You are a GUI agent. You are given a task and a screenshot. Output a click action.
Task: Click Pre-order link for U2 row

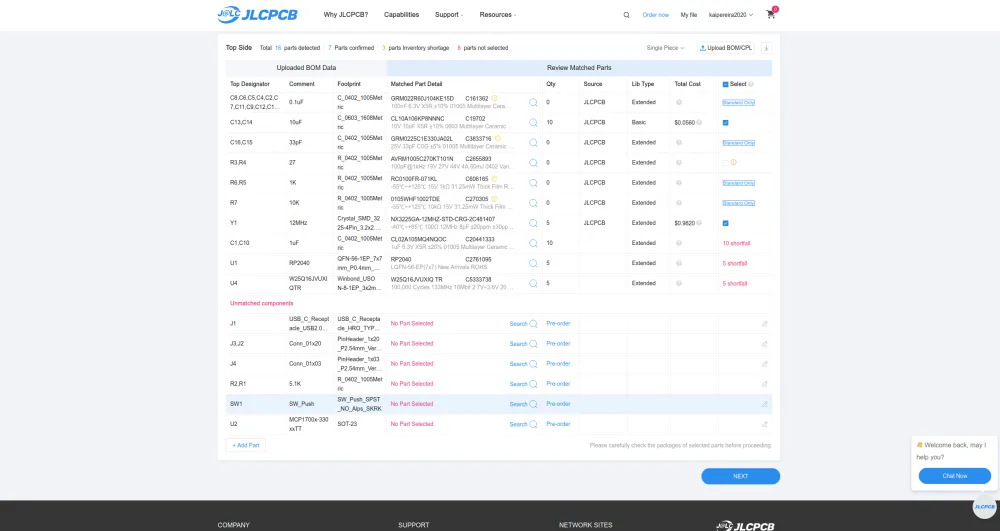[558, 424]
